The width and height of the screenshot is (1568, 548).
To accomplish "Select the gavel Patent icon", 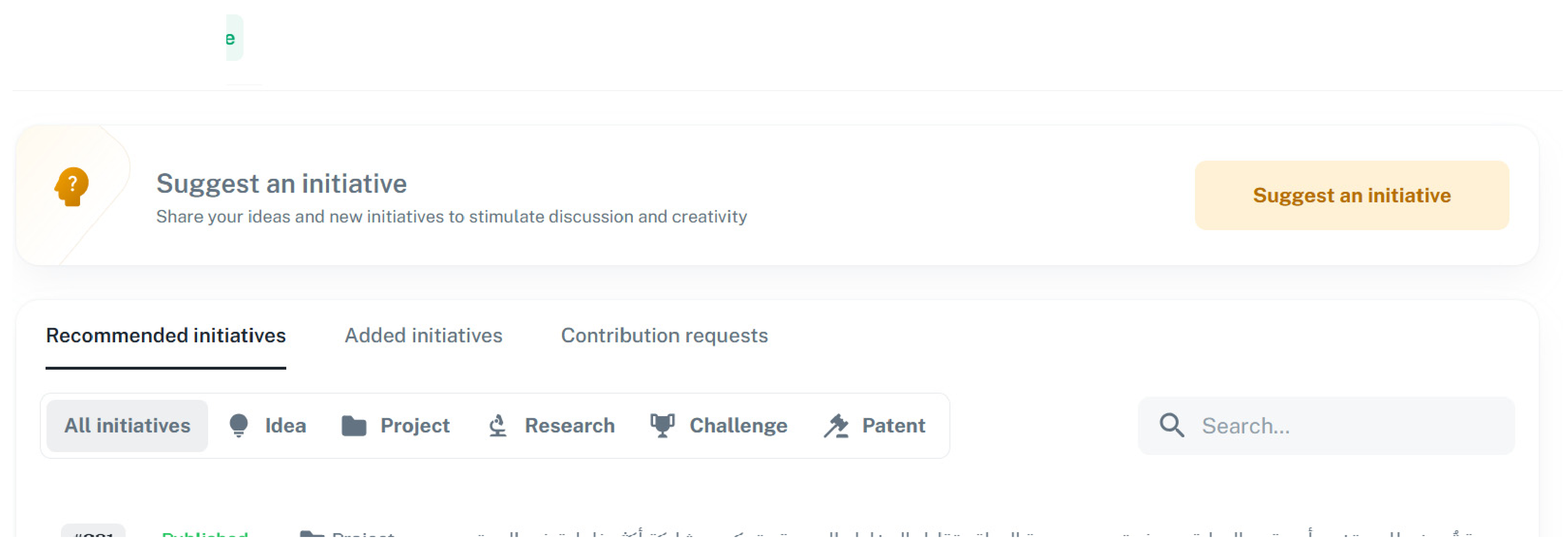I will pos(836,426).
